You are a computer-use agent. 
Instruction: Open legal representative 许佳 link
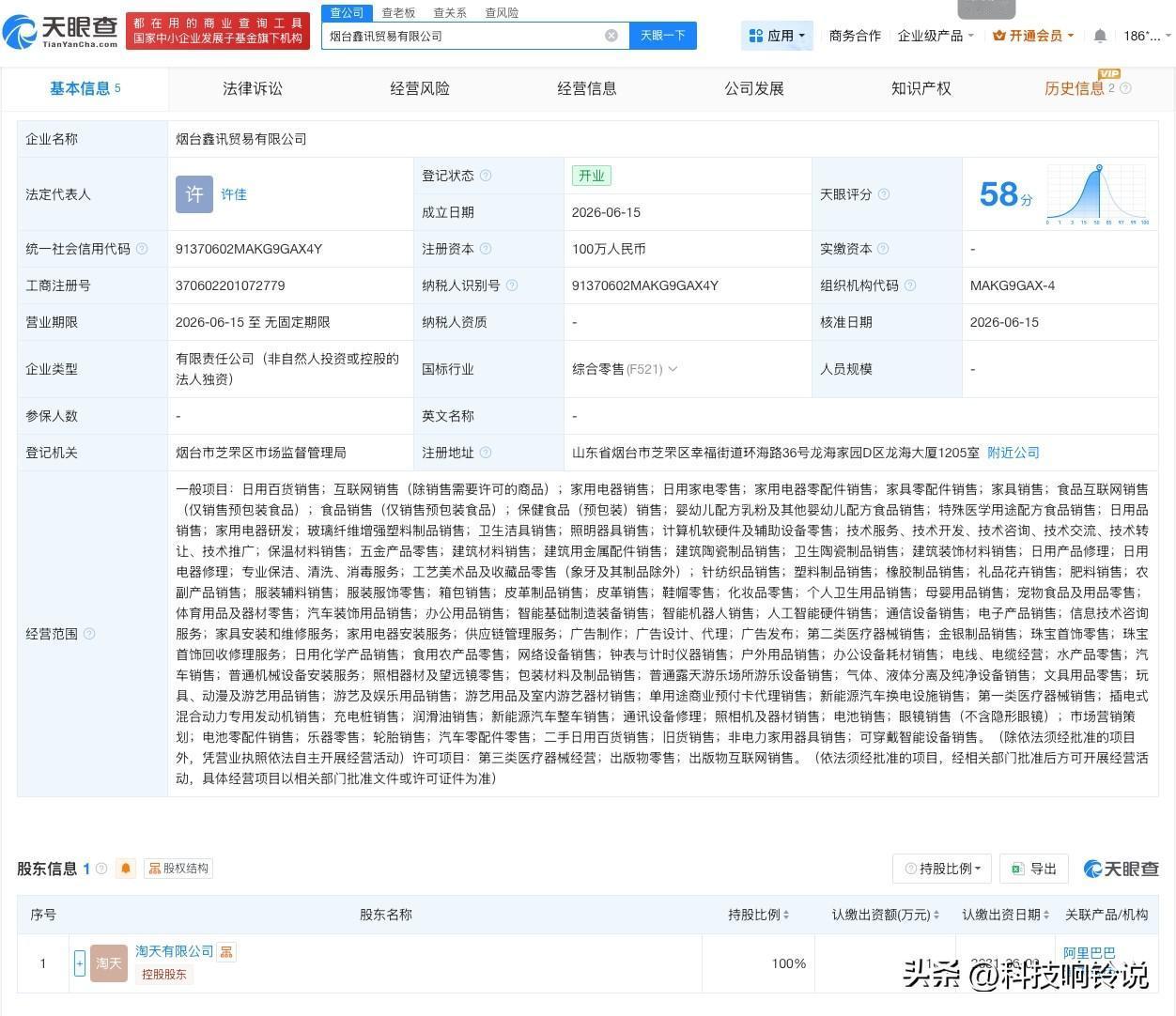click(x=234, y=194)
